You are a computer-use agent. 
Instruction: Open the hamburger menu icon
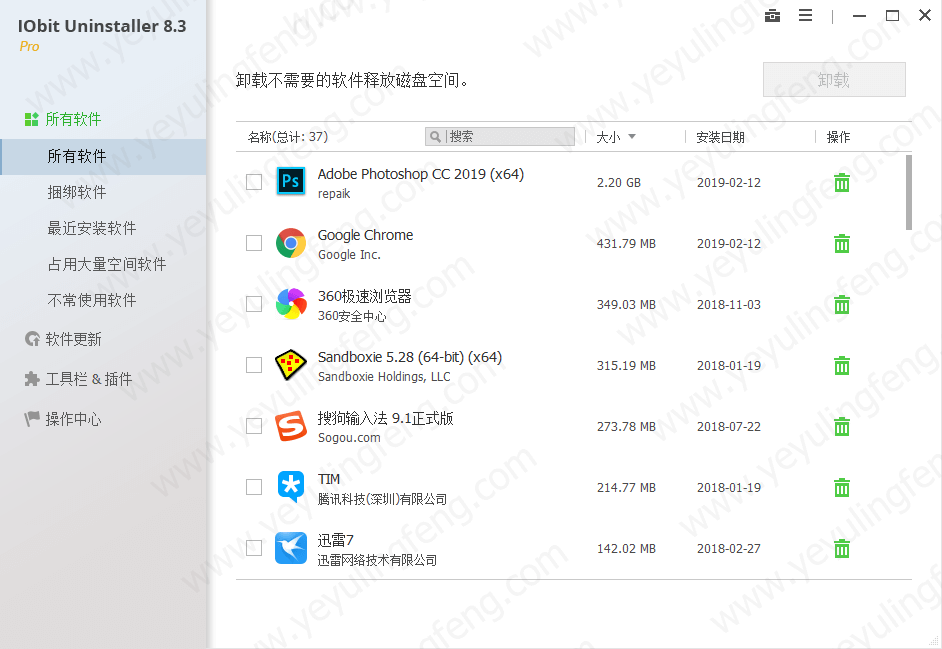806,16
